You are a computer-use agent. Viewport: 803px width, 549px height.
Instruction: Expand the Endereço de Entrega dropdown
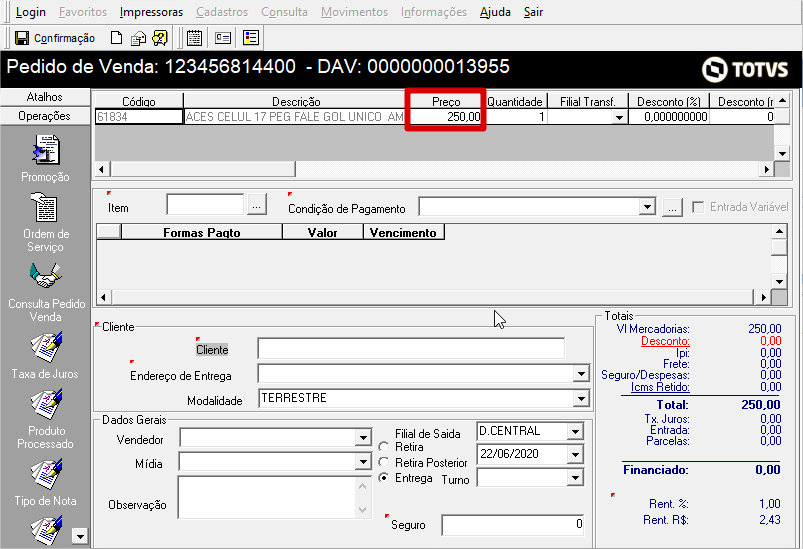pos(581,374)
